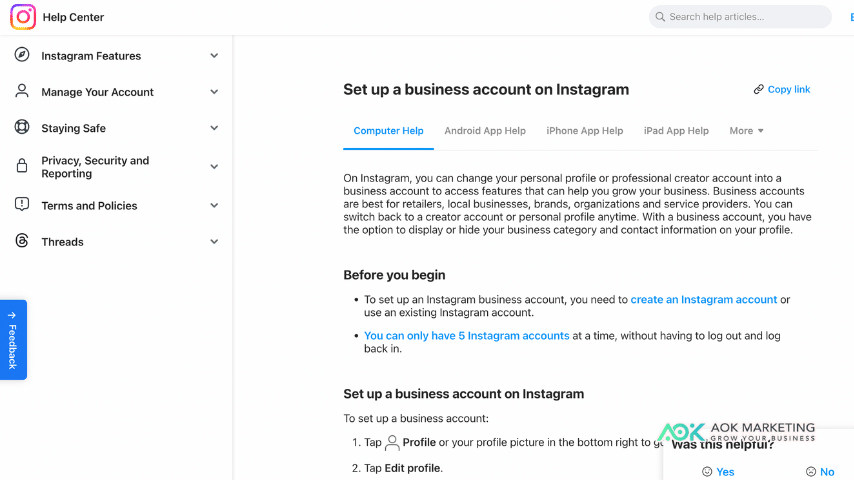Click the Copy link button

[782, 90]
